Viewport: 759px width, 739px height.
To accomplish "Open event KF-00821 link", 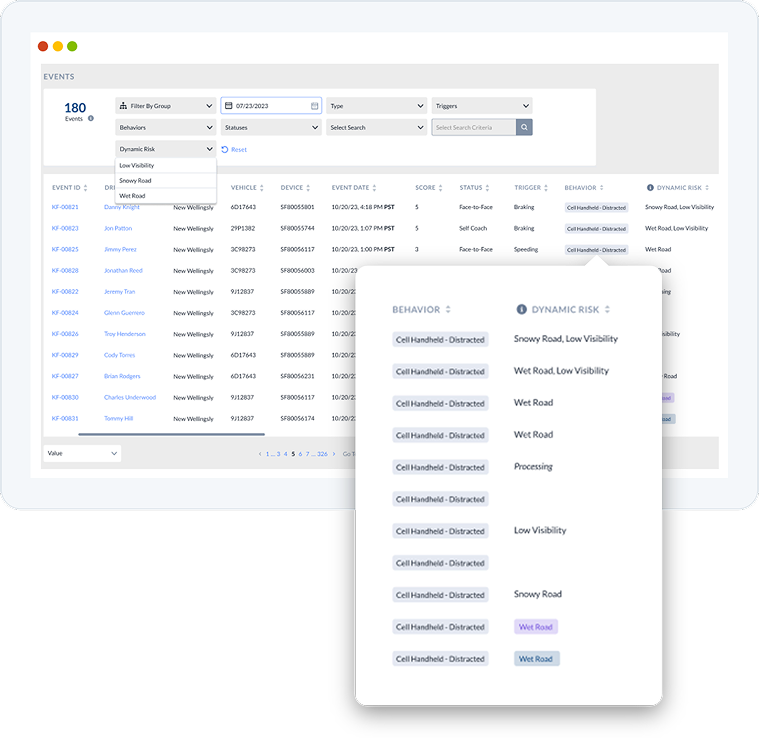I will (x=65, y=207).
